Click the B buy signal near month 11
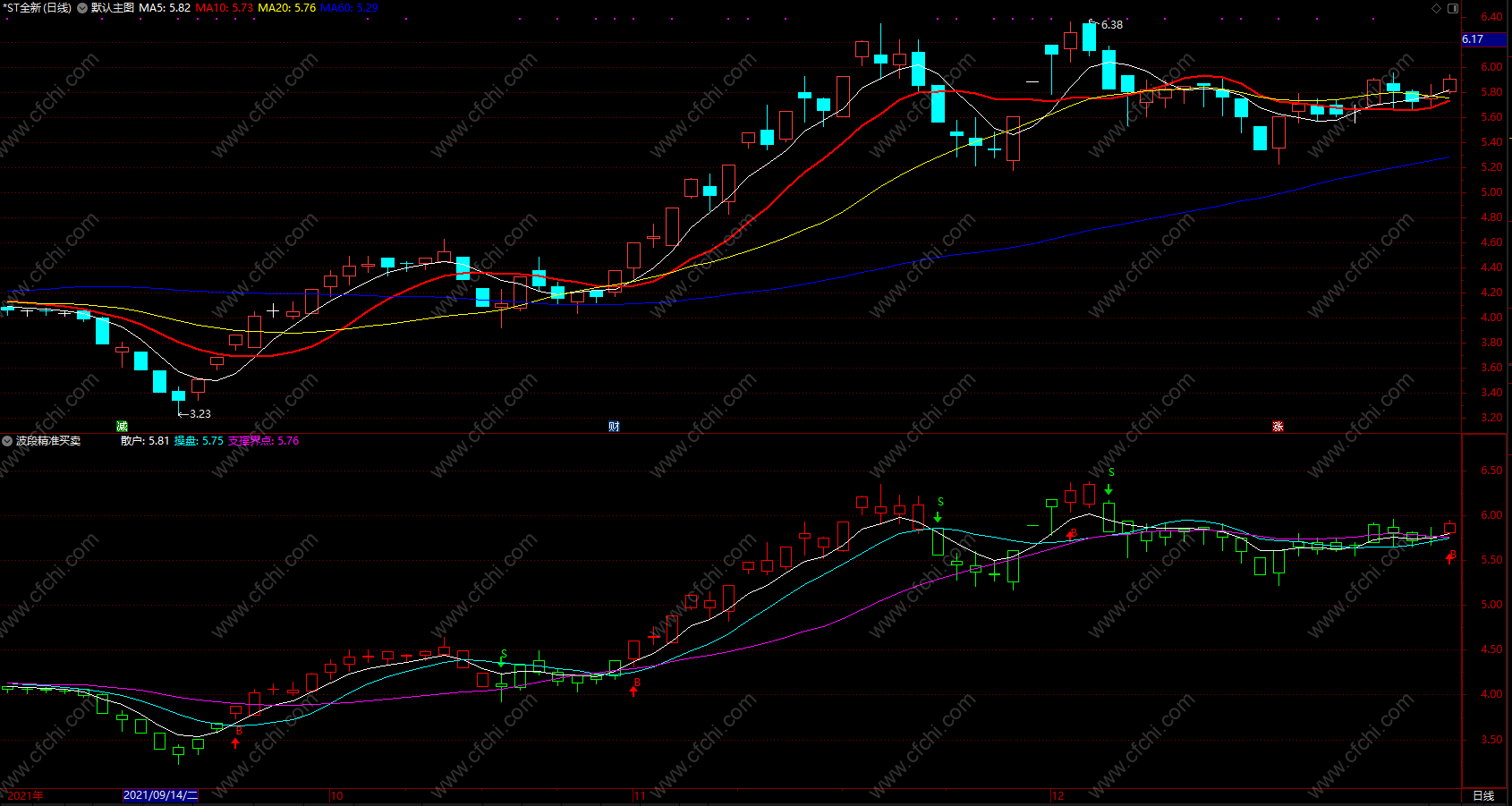This screenshot has height=806, width=1512. [635, 687]
